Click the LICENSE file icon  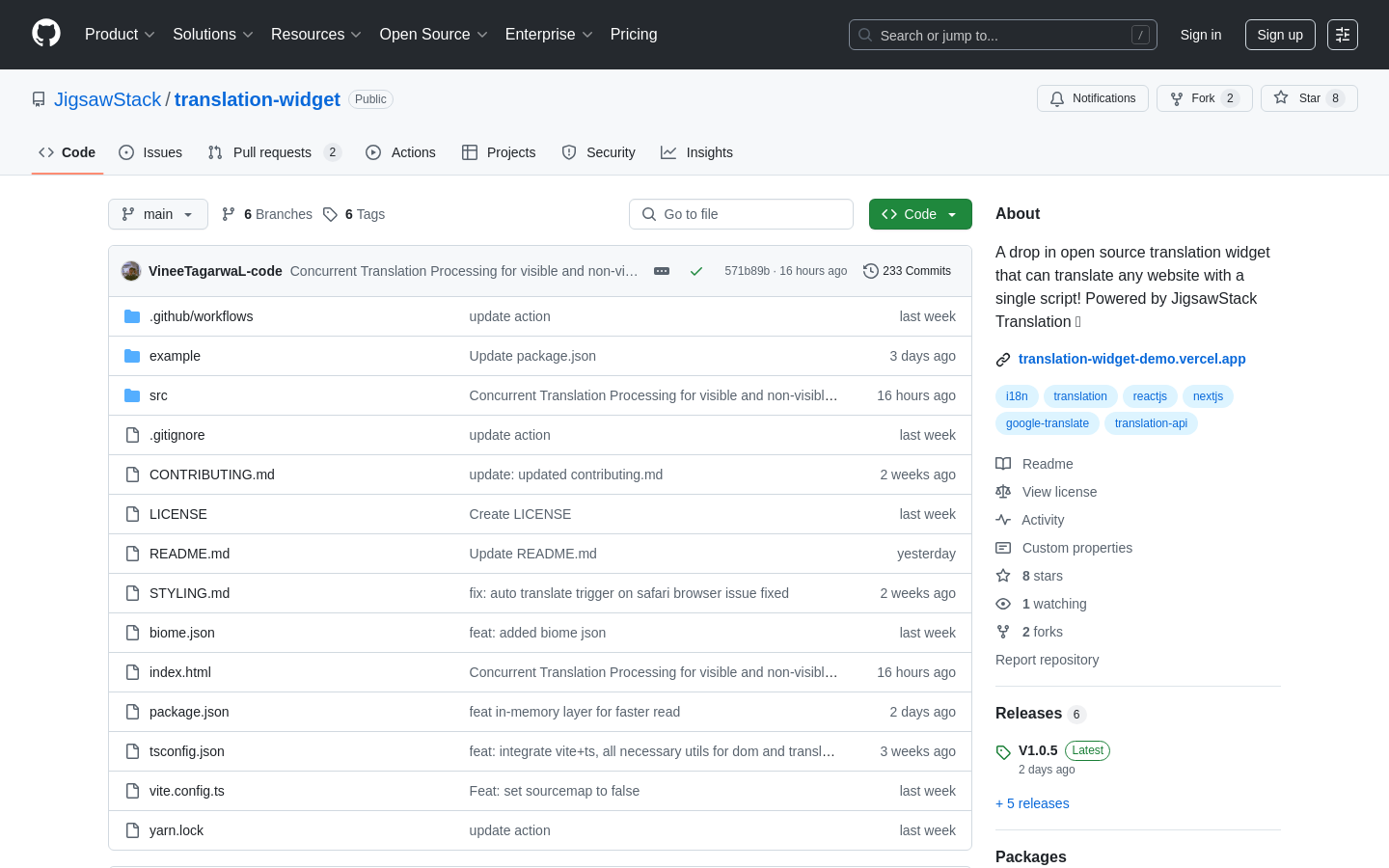pyautogui.click(x=132, y=514)
